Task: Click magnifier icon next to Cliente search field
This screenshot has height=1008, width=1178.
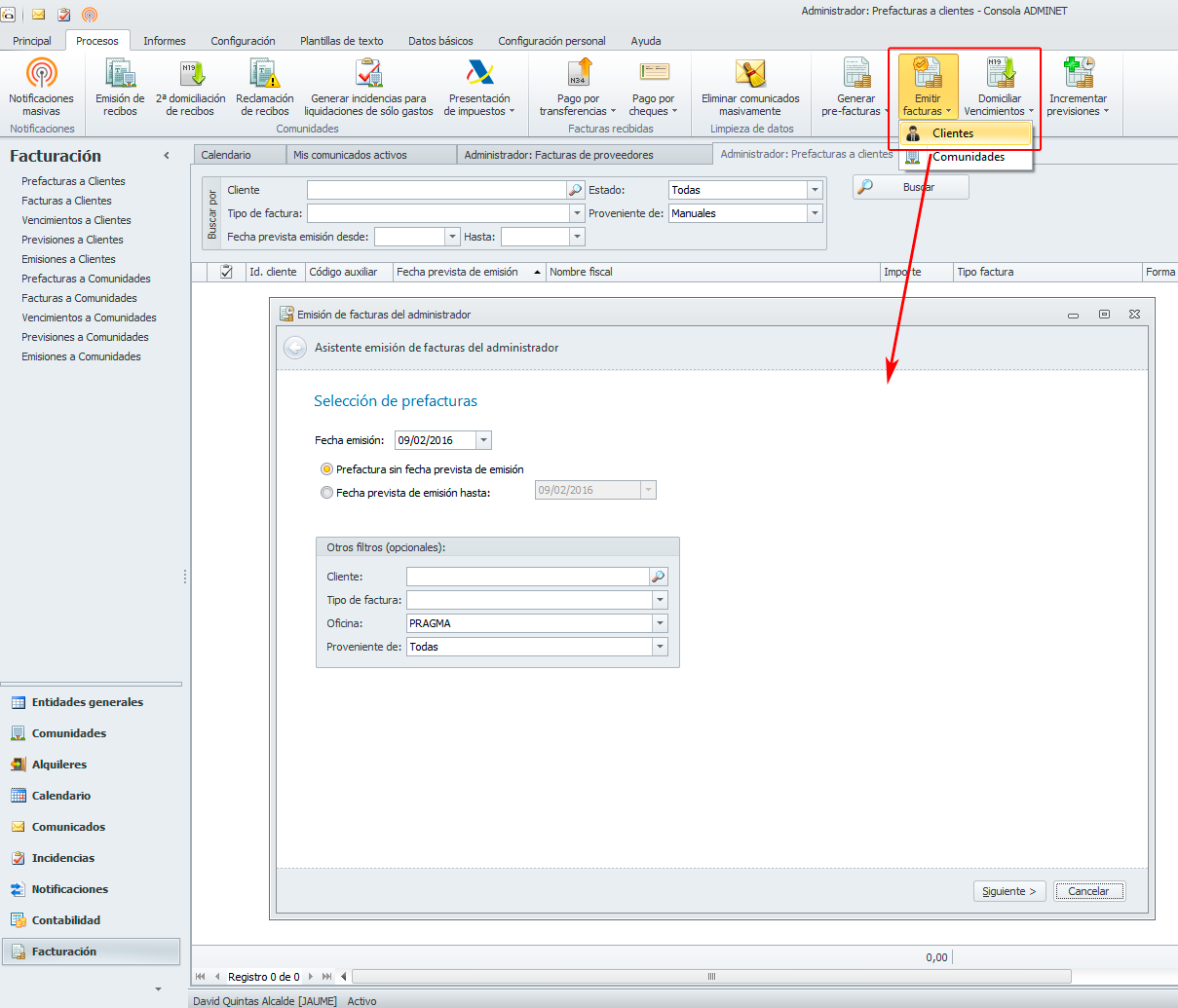Action: [575, 190]
